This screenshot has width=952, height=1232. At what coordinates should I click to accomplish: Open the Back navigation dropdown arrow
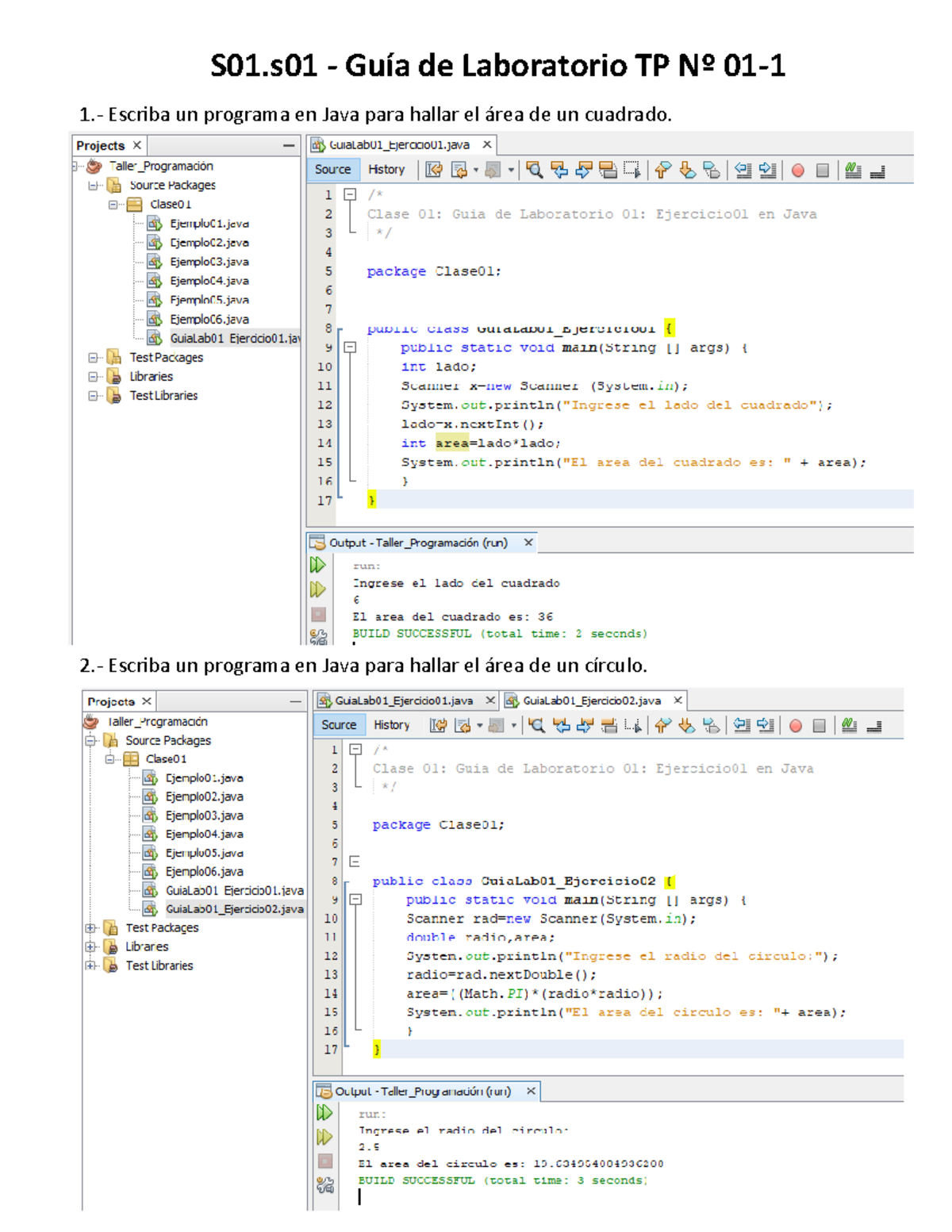(476, 171)
